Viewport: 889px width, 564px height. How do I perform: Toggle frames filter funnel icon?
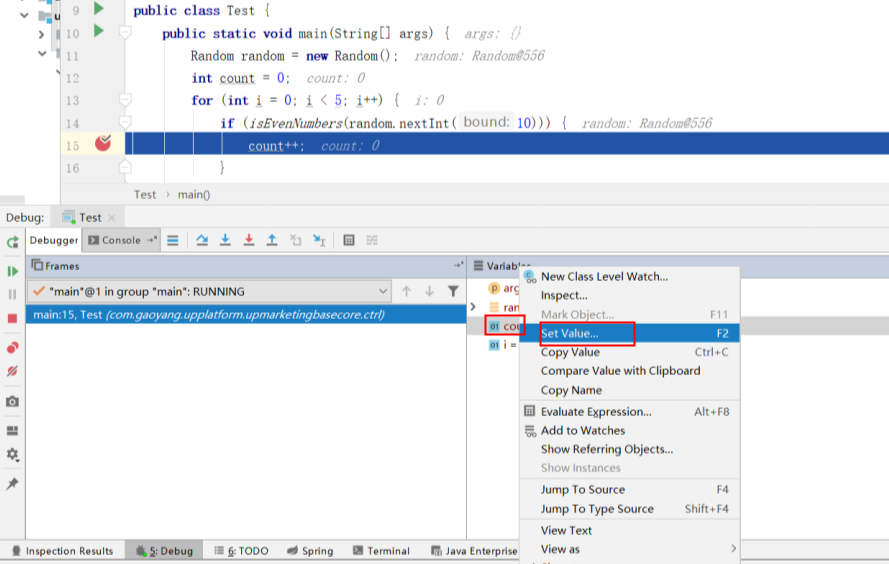pyautogui.click(x=453, y=291)
